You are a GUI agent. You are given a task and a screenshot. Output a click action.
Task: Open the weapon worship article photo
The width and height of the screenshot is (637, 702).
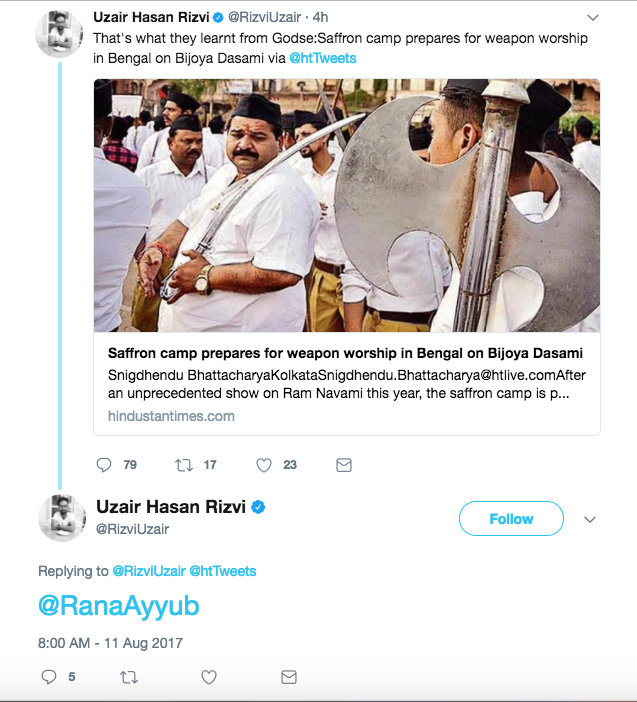coord(347,205)
